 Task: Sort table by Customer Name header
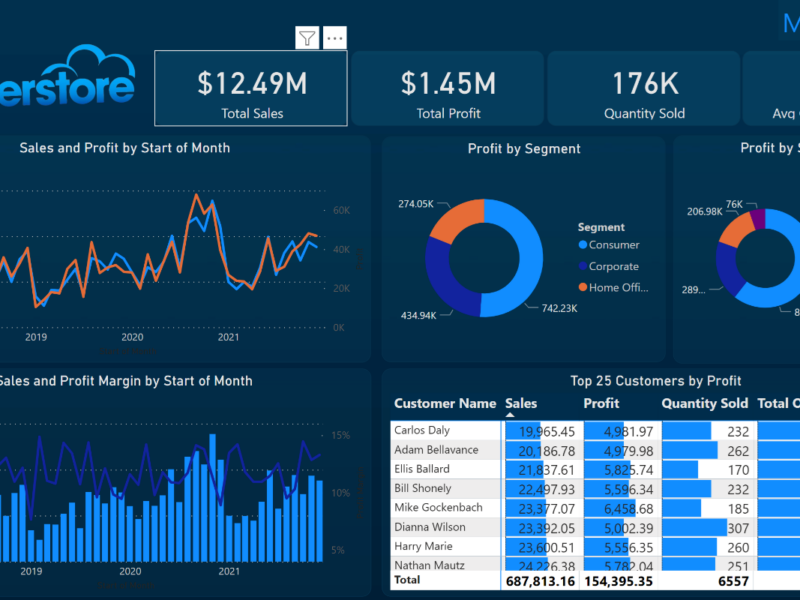[x=444, y=403]
